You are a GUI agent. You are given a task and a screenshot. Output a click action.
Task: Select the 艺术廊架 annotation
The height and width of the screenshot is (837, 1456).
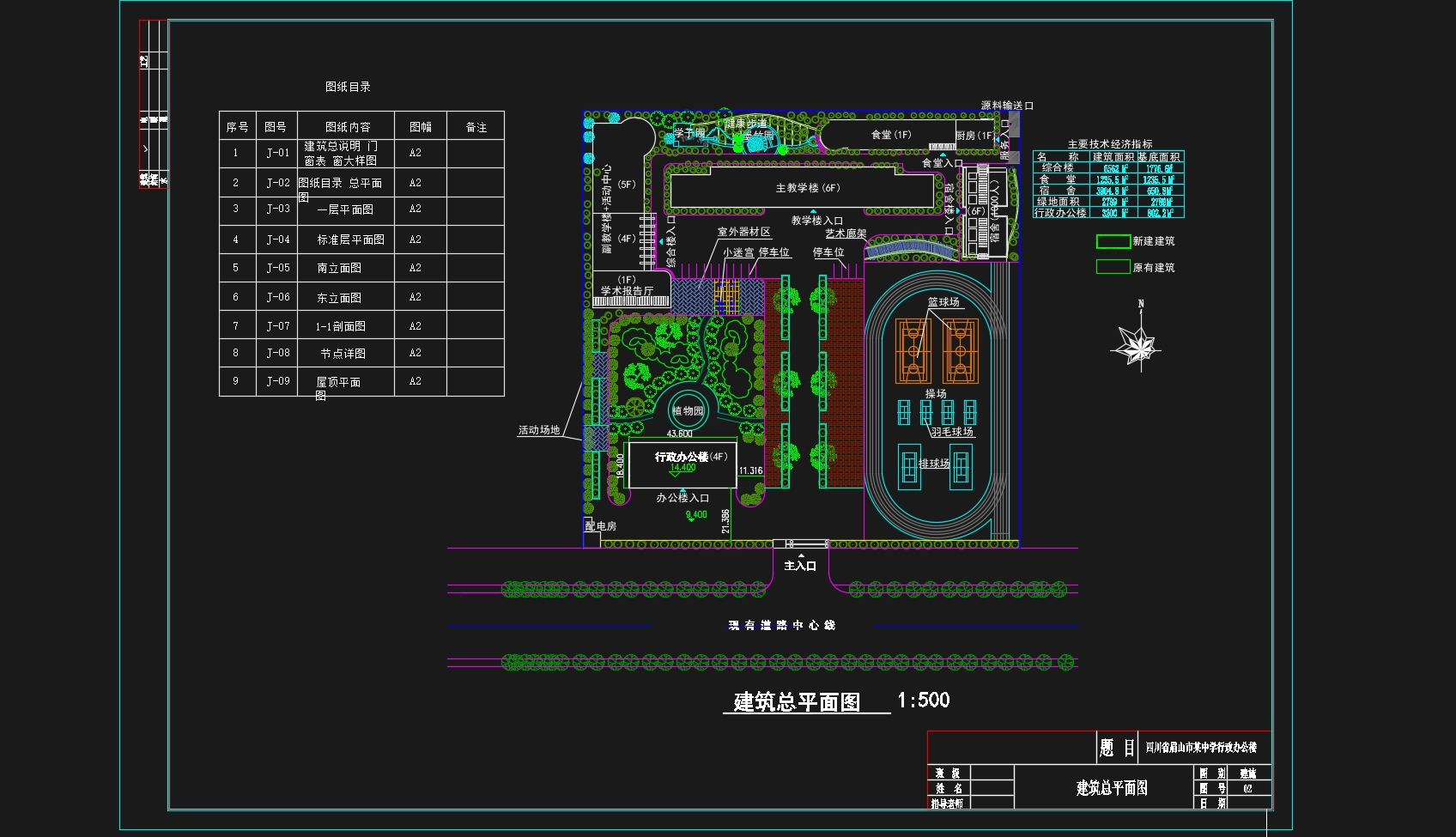846,234
